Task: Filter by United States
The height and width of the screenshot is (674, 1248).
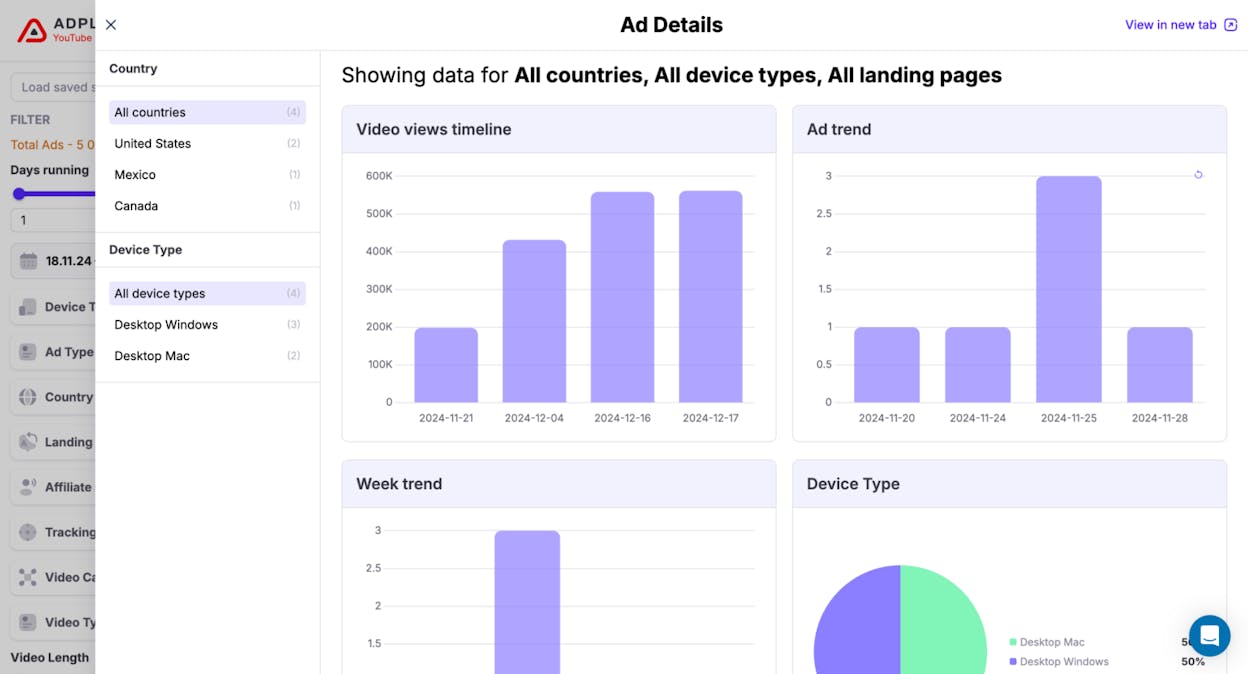Action: pyautogui.click(x=207, y=143)
